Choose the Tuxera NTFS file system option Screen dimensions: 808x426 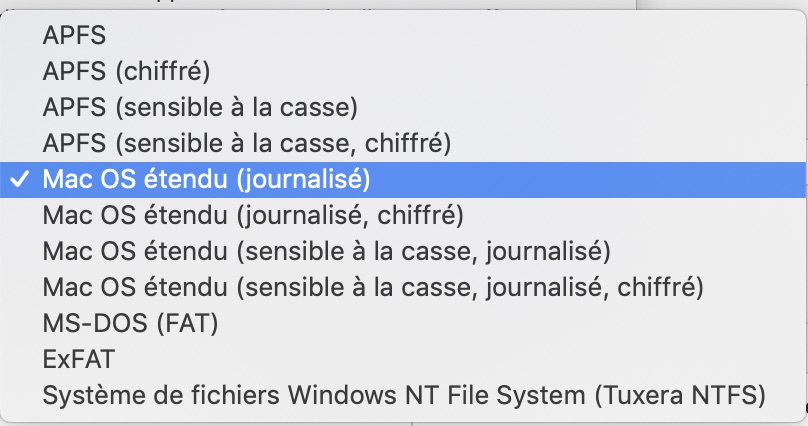[x=404, y=395]
